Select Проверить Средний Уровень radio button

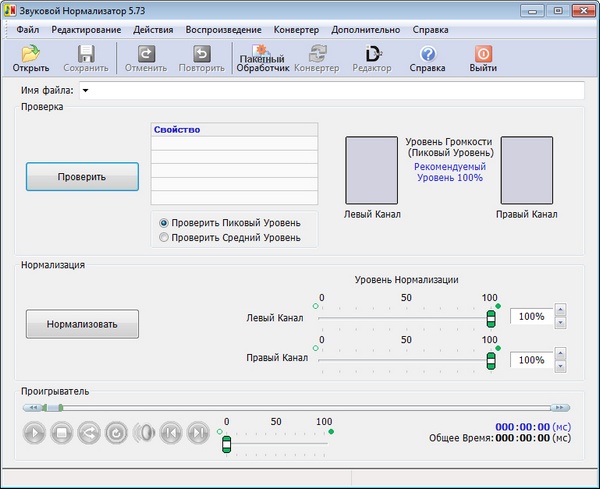(165, 237)
